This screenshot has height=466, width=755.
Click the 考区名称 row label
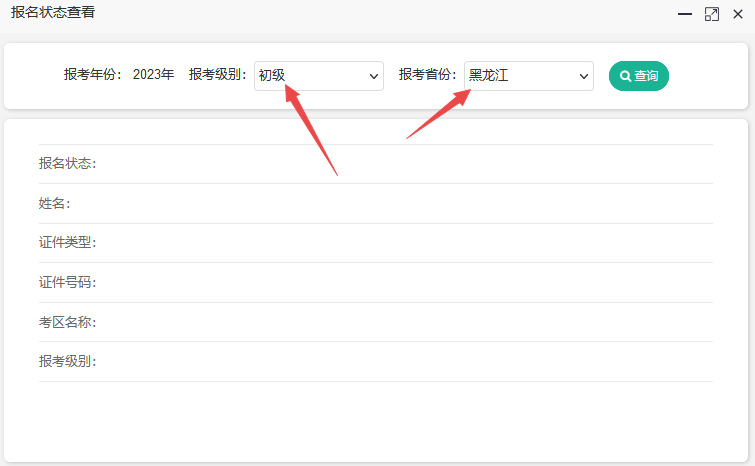pos(68,322)
